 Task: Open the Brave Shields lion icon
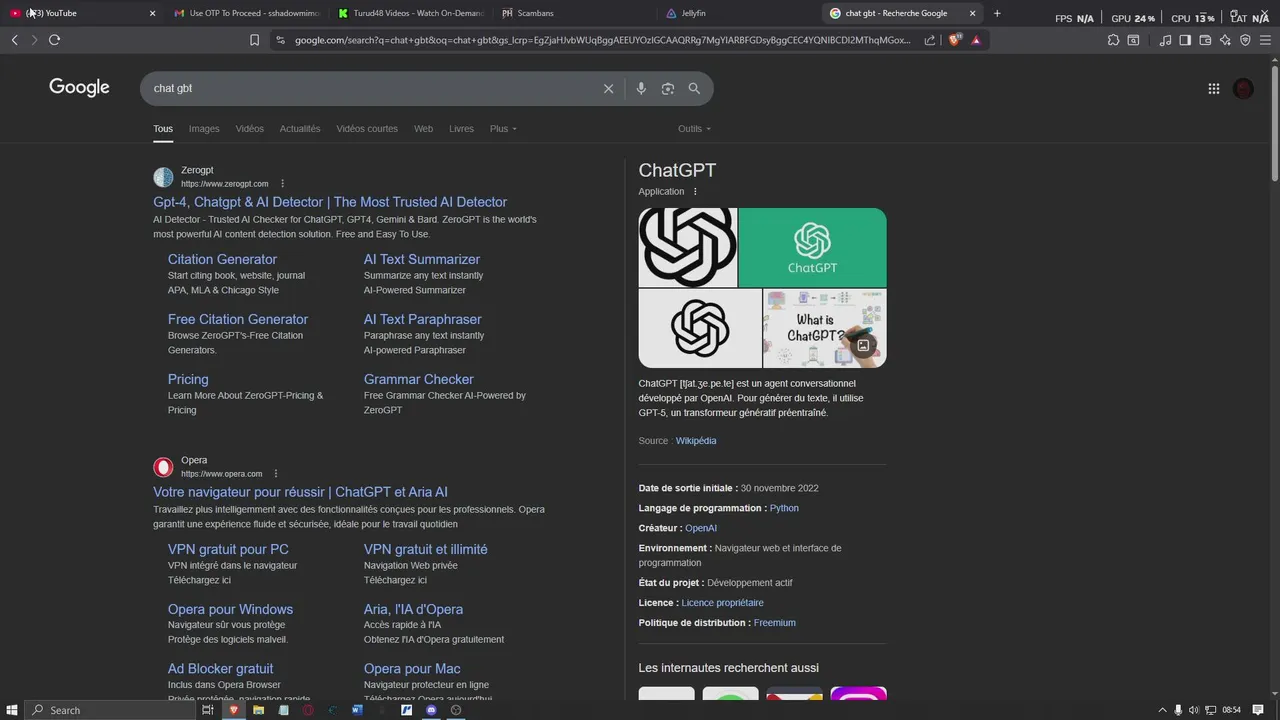(x=954, y=40)
